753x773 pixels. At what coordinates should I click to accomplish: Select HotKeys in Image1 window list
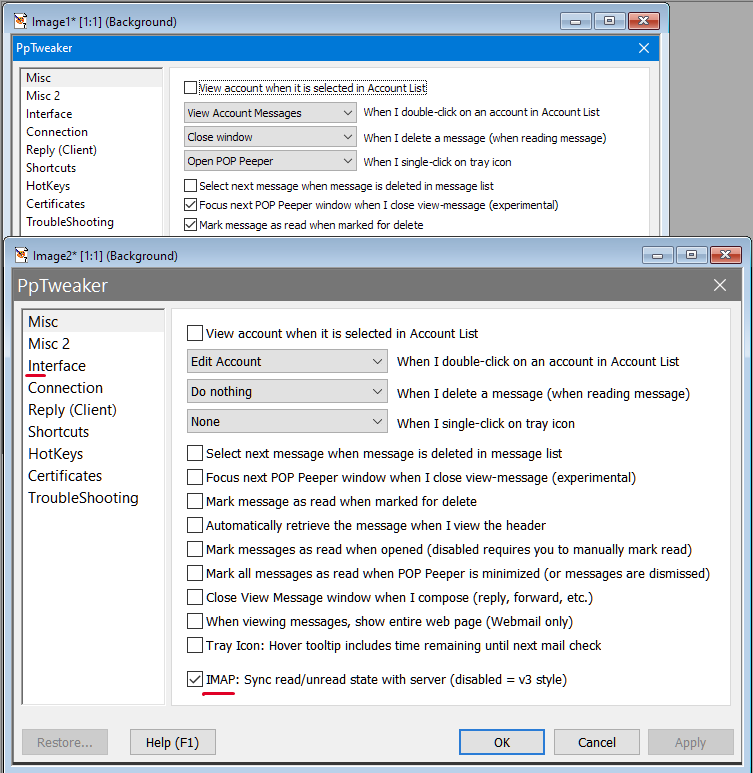[x=92, y=186]
